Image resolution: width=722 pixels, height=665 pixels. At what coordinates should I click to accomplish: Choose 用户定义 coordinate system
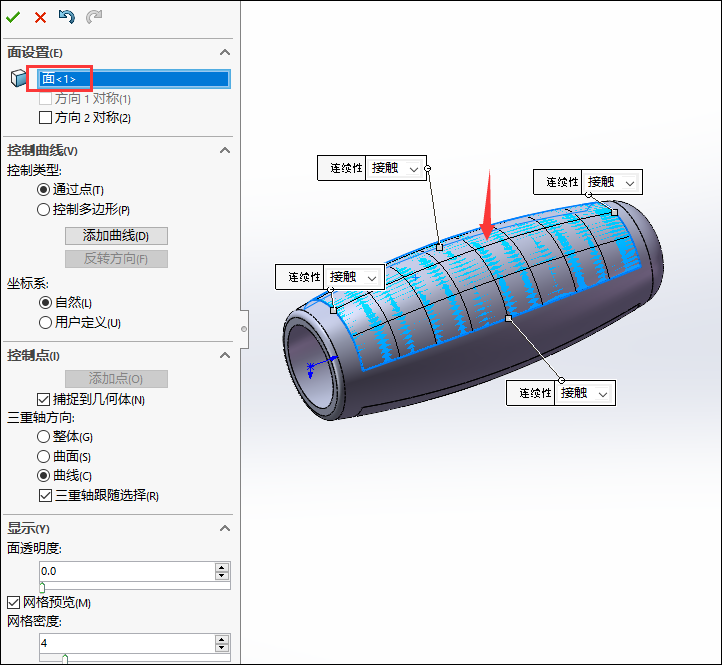(x=45, y=322)
